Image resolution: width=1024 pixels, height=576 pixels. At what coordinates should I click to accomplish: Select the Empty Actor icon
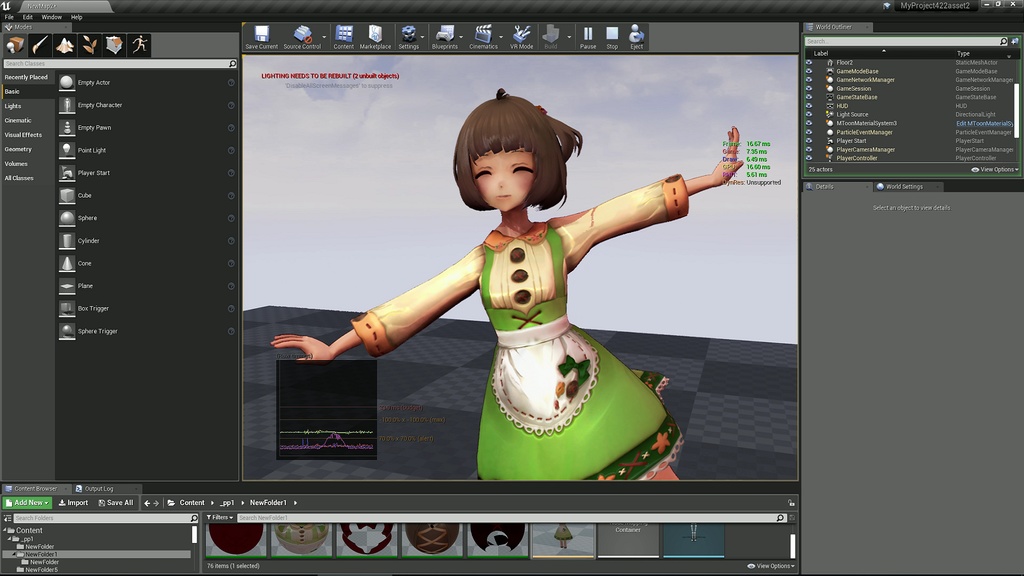(x=67, y=82)
